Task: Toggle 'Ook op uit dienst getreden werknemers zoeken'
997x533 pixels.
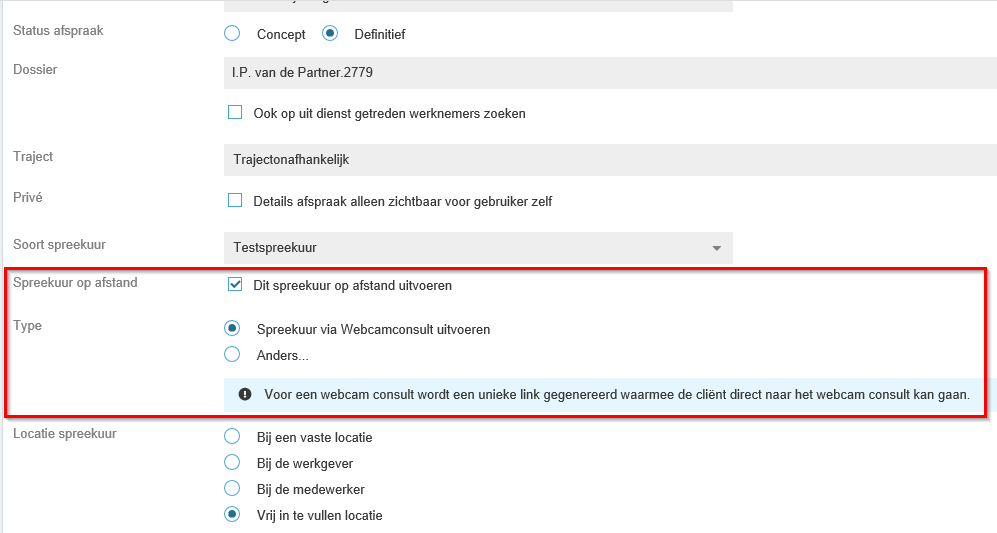Action: [x=235, y=113]
